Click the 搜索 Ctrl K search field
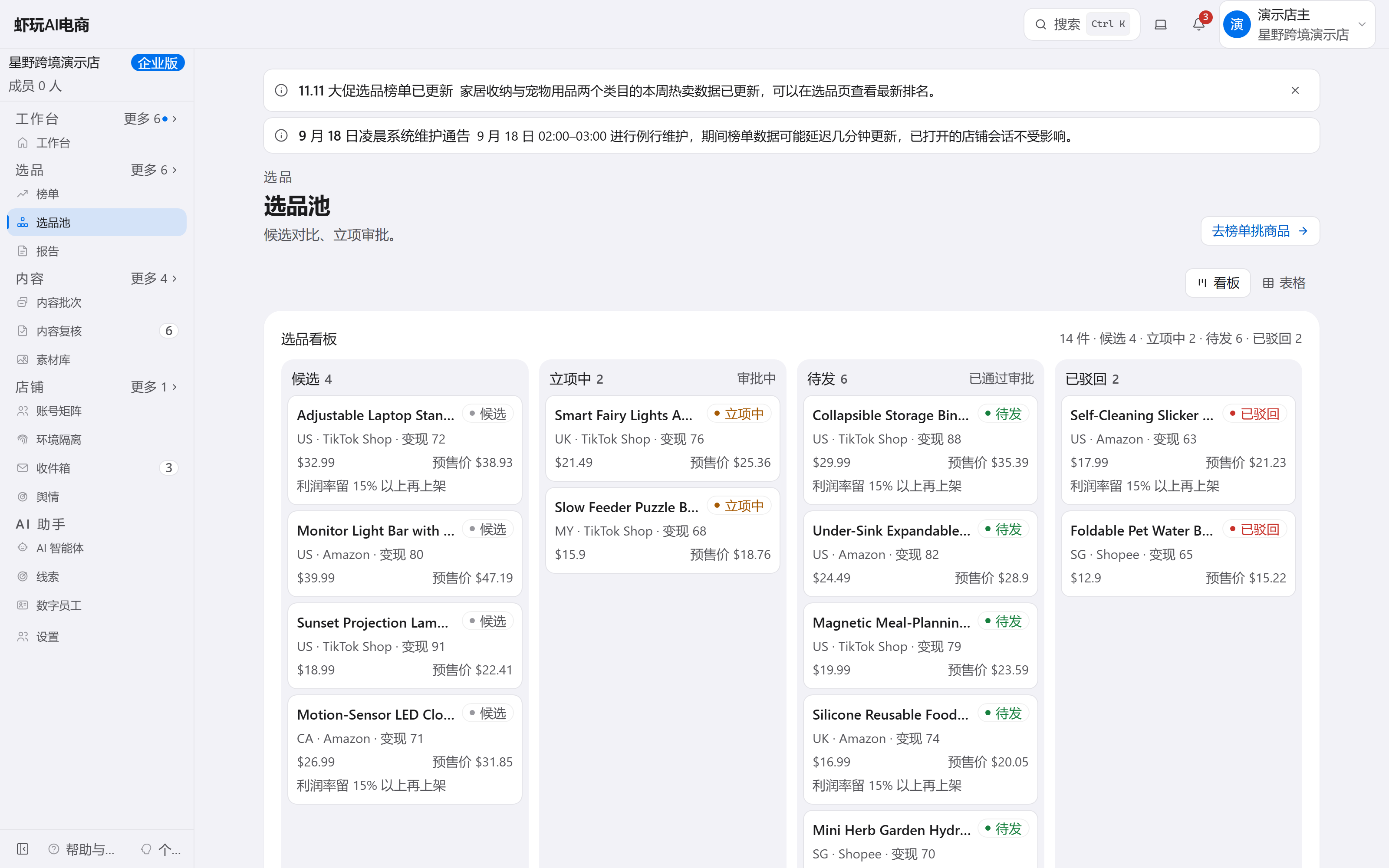This screenshot has height=868, width=1389. coord(1081,24)
